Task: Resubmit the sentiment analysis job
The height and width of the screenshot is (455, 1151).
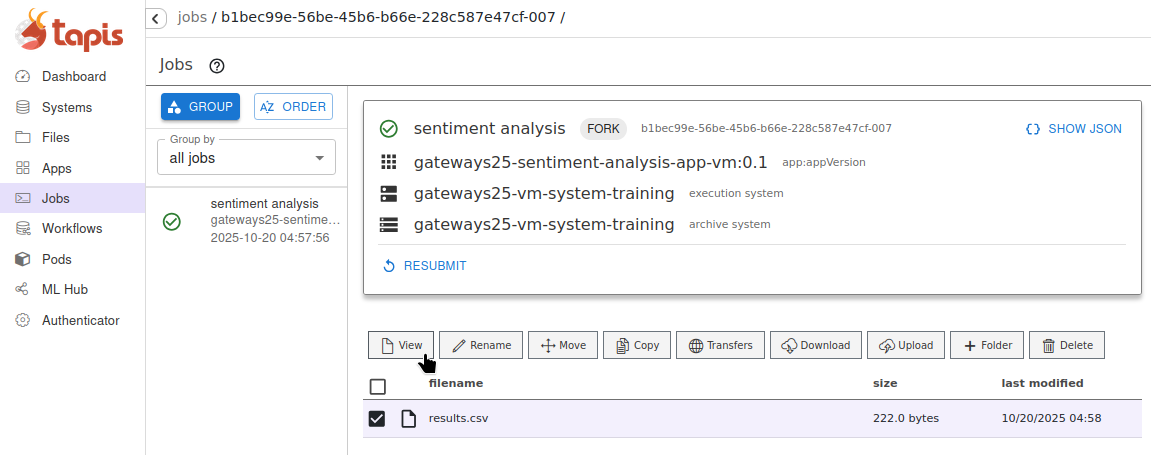Action: point(425,266)
